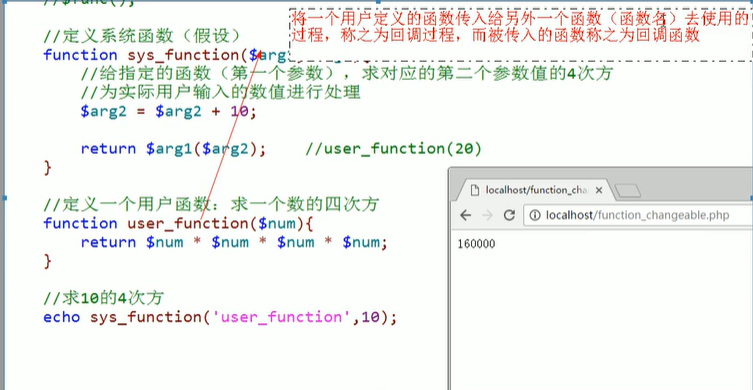Click the comment "//user_function(20)"
The width and height of the screenshot is (753, 390).
[393, 149]
